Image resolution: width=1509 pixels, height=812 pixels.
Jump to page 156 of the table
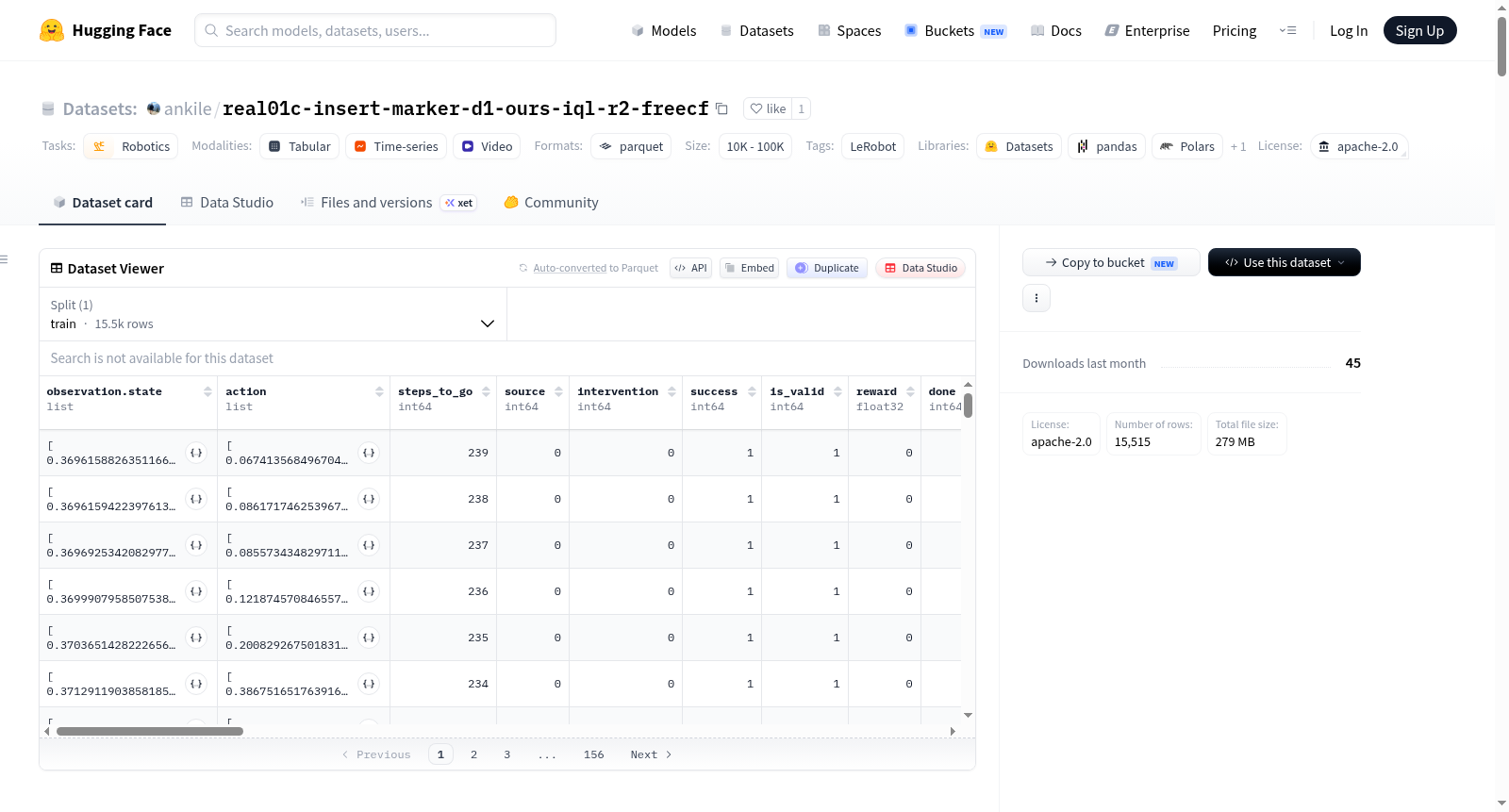[x=594, y=754]
